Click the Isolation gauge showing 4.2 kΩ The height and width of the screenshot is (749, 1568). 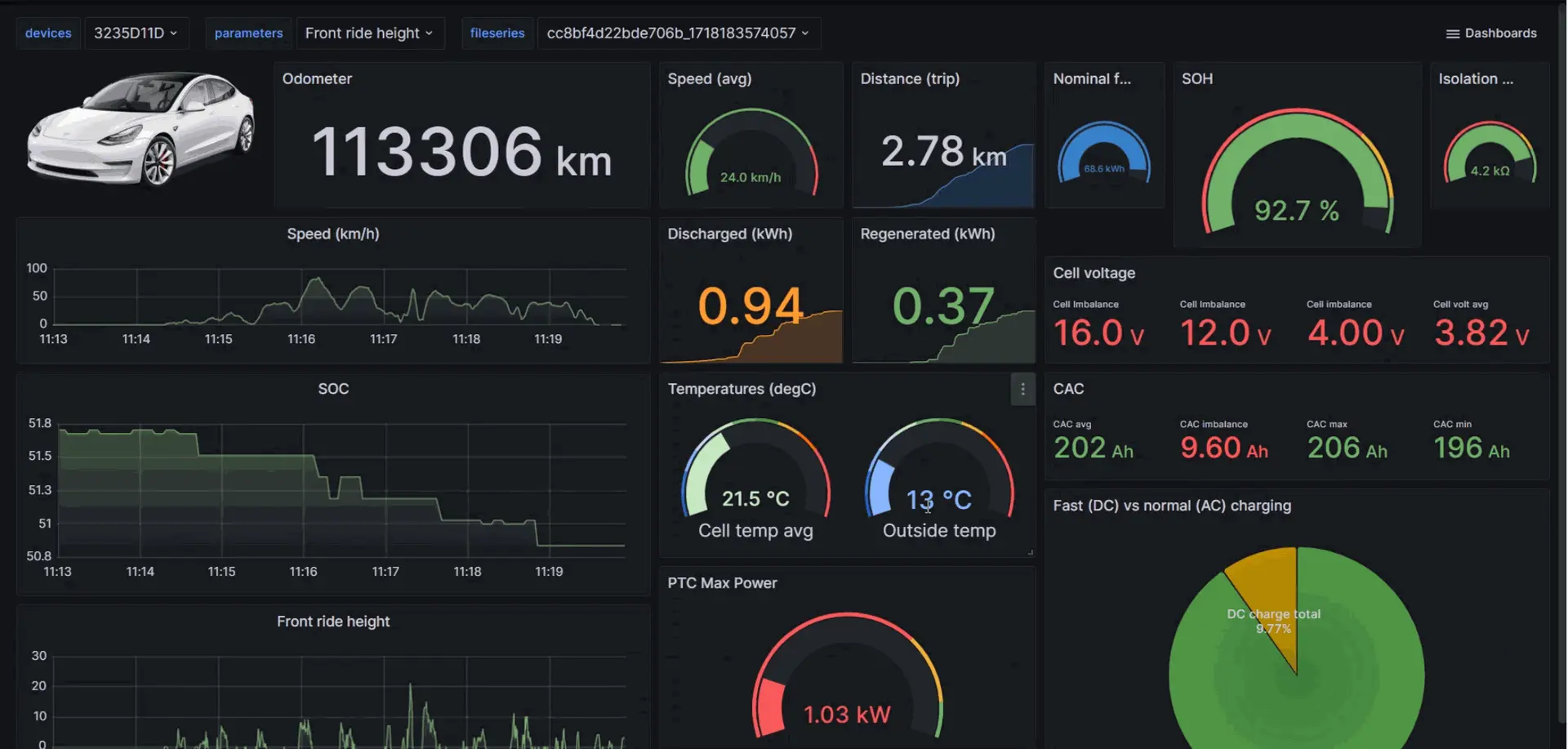coord(1490,155)
